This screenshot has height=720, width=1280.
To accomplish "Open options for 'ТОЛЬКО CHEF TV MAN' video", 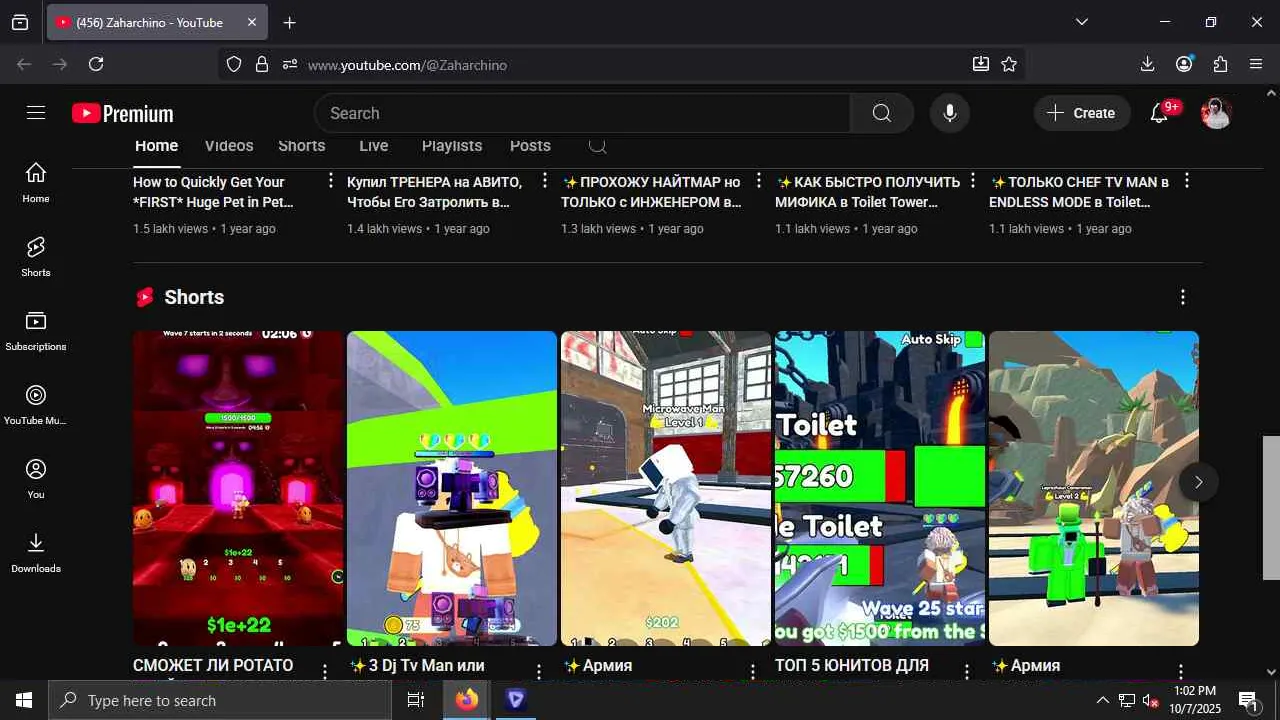I will [x=1187, y=181].
